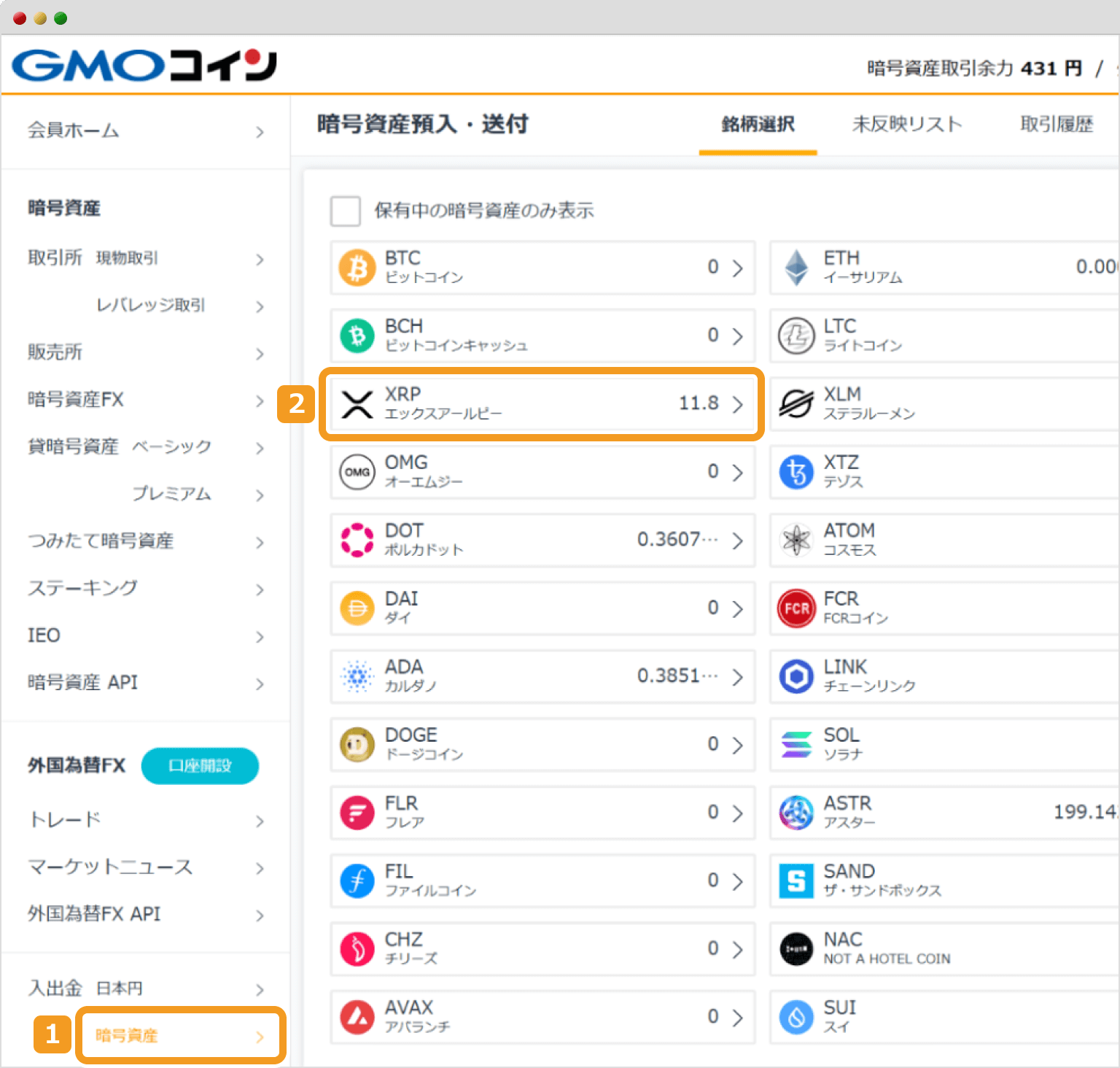Click the Solana SOL icon
This screenshot has width=1120, height=1068.
point(796,745)
